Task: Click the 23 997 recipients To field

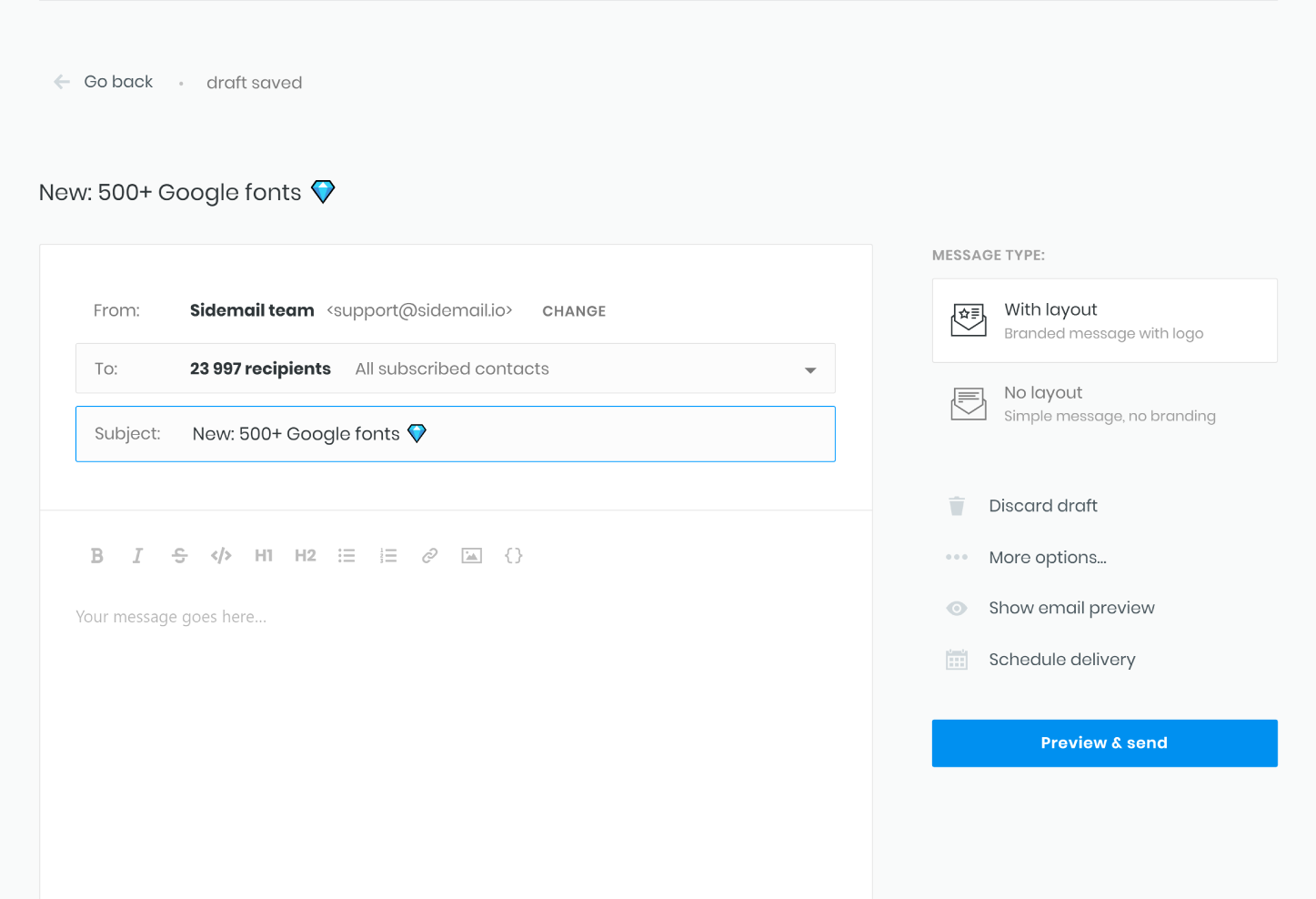Action: [456, 369]
